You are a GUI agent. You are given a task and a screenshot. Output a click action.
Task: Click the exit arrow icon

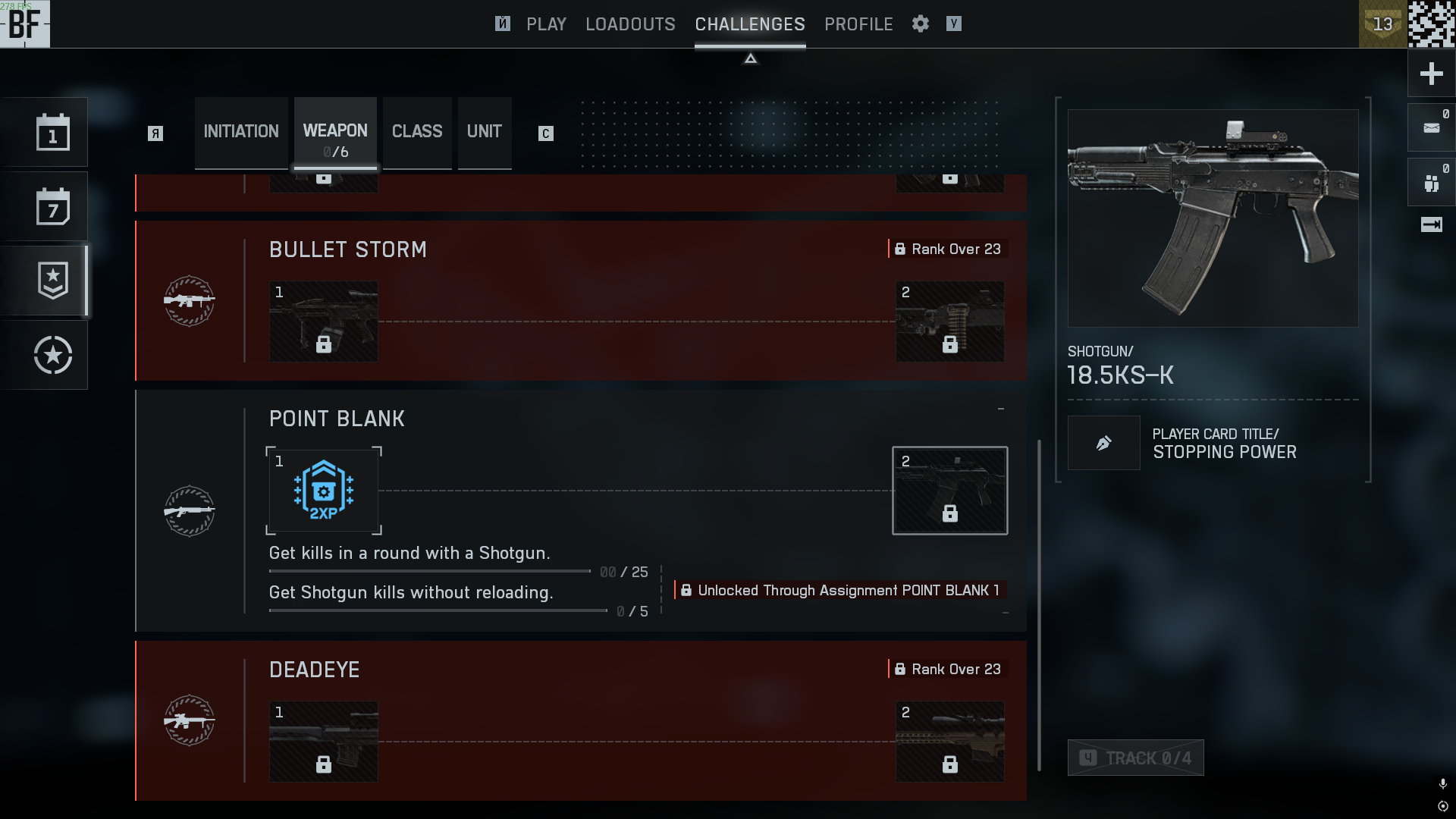click(1431, 224)
